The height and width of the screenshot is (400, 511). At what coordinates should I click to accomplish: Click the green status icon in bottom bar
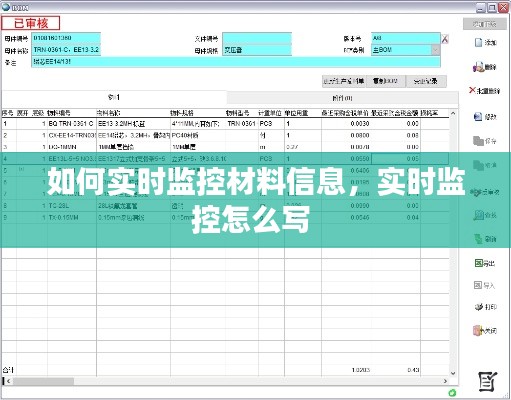[452, 393]
